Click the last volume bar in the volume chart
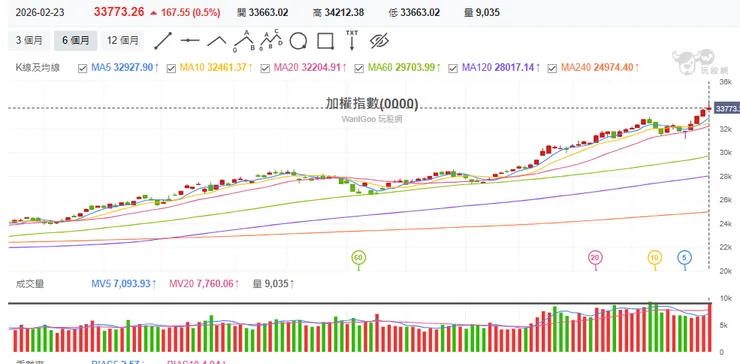The image size is (740, 364). 709,328
